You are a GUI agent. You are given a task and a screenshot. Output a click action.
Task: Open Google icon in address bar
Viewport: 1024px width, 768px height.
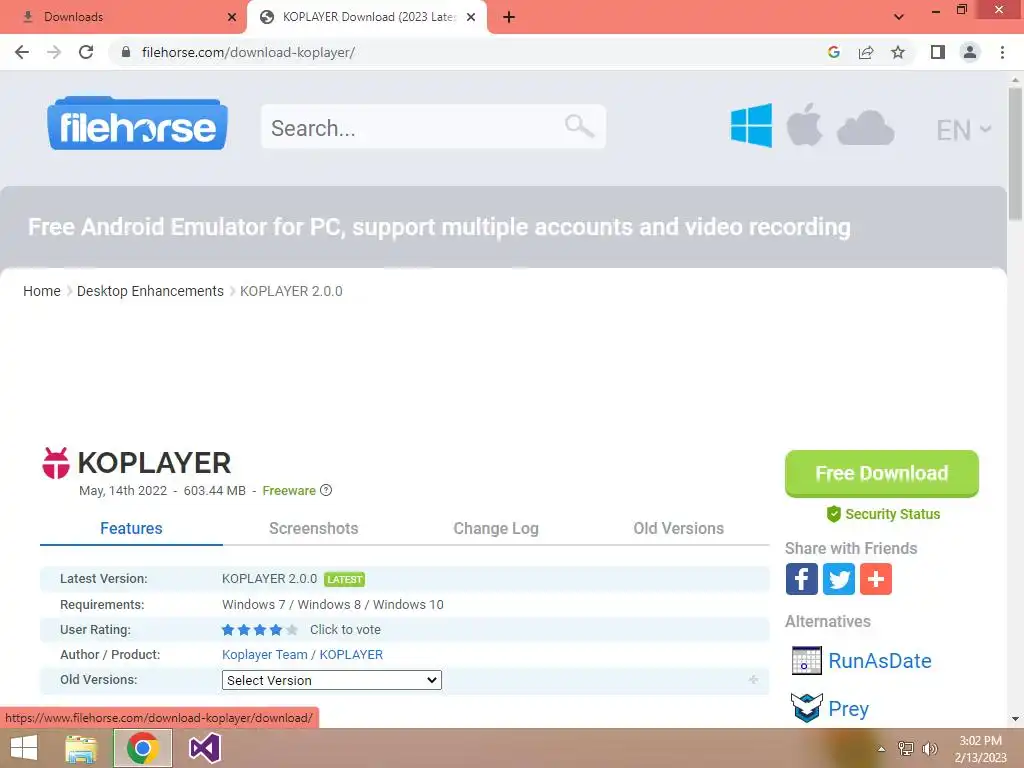[833, 52]
